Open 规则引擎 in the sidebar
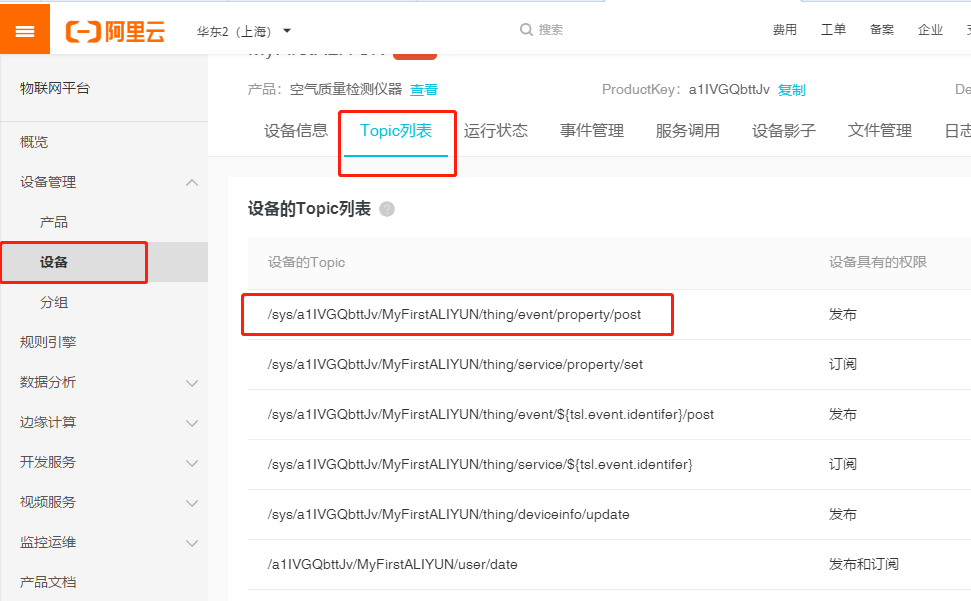 coord(48,342)
